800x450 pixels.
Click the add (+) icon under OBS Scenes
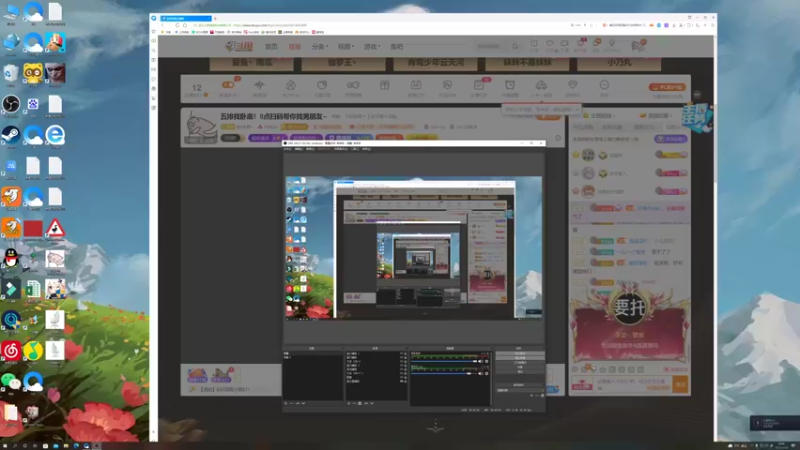(x=286, y=403)
